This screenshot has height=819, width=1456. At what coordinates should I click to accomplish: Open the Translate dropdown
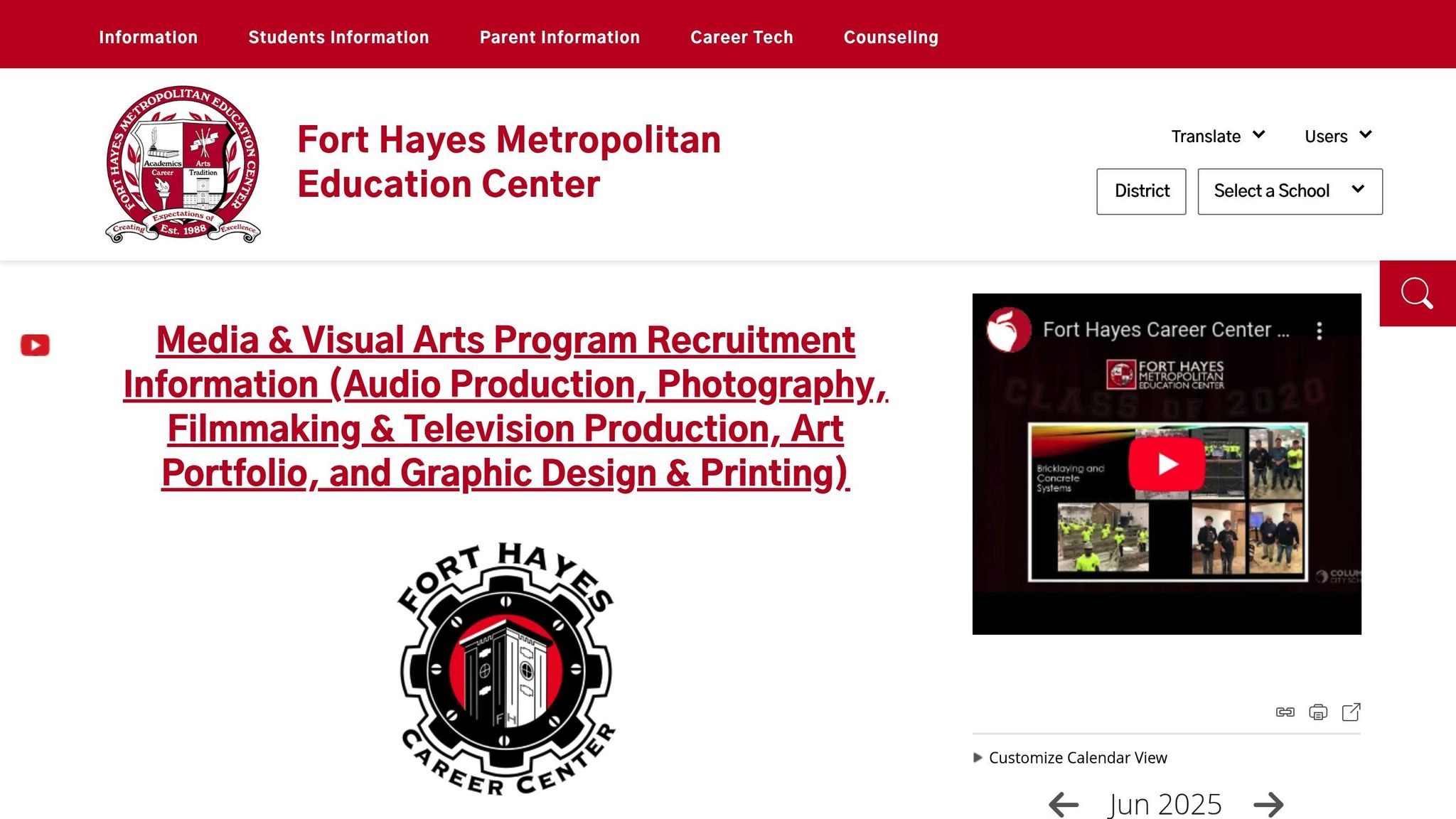(1218, 136)
